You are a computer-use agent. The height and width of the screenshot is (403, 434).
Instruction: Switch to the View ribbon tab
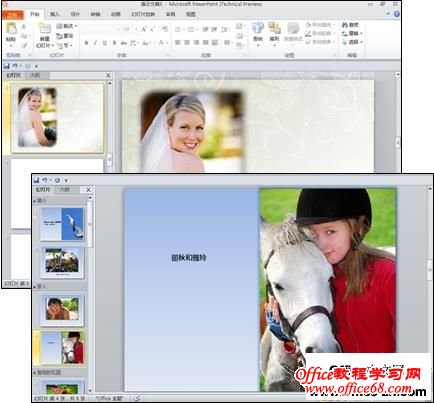click(191, 14)
